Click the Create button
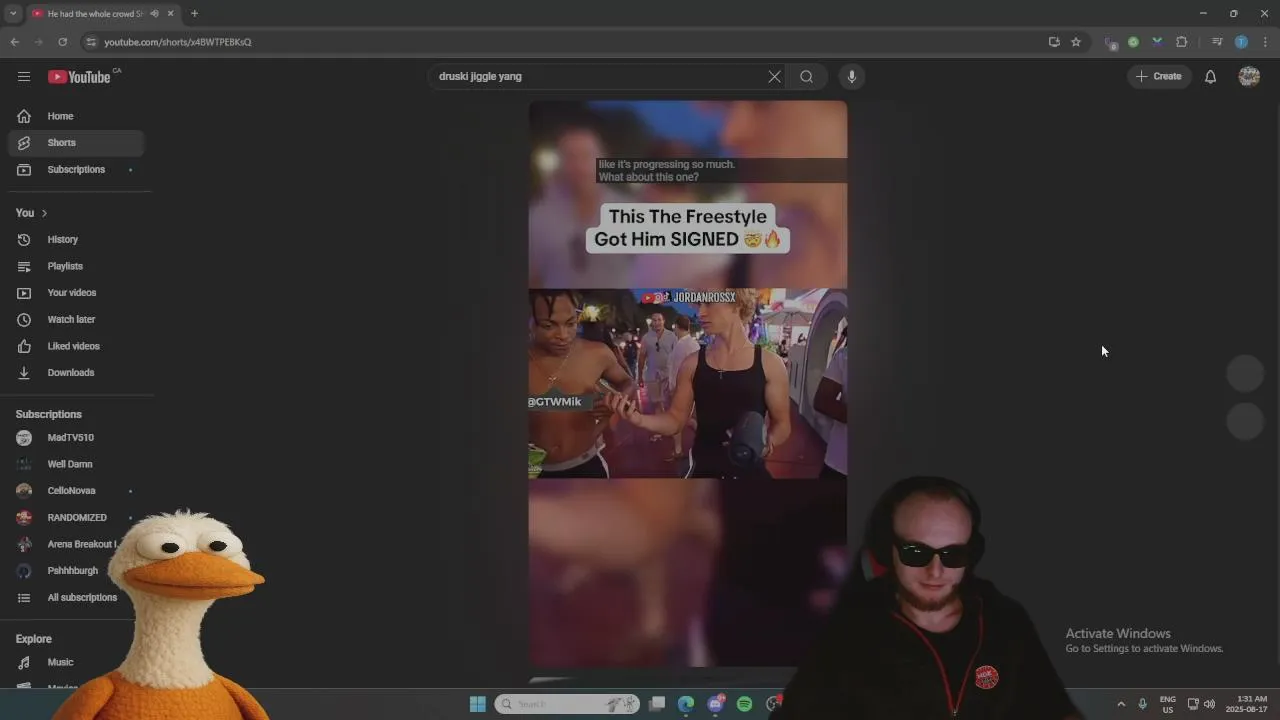Image resolution: width=1280 pixels, height=720 pixels. pyautogui.click(x=1159, y=76)
